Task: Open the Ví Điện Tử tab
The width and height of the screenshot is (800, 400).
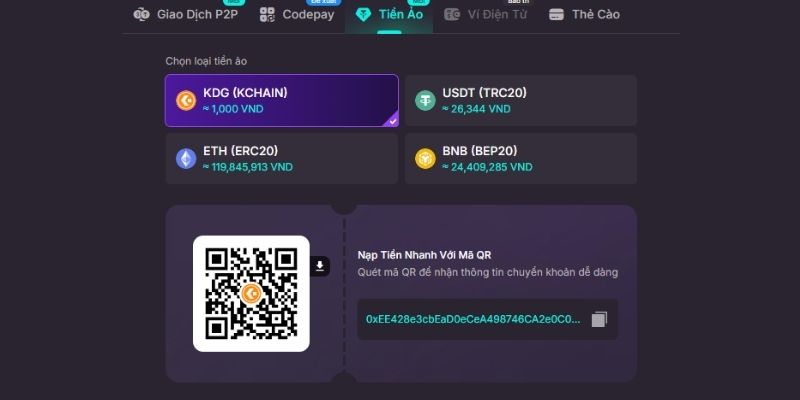Action: click(x=485, y=14)
